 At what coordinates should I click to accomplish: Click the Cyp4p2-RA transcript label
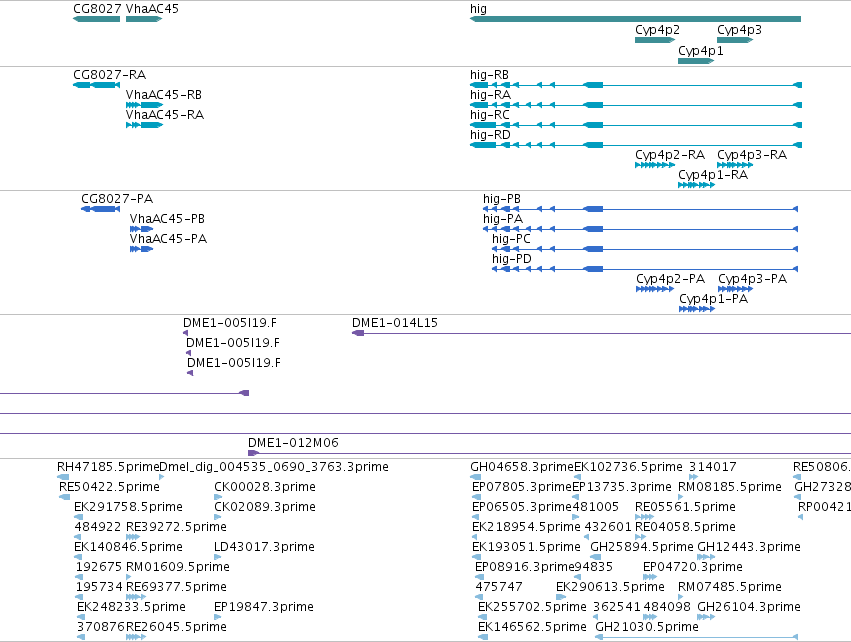point(670,155)
